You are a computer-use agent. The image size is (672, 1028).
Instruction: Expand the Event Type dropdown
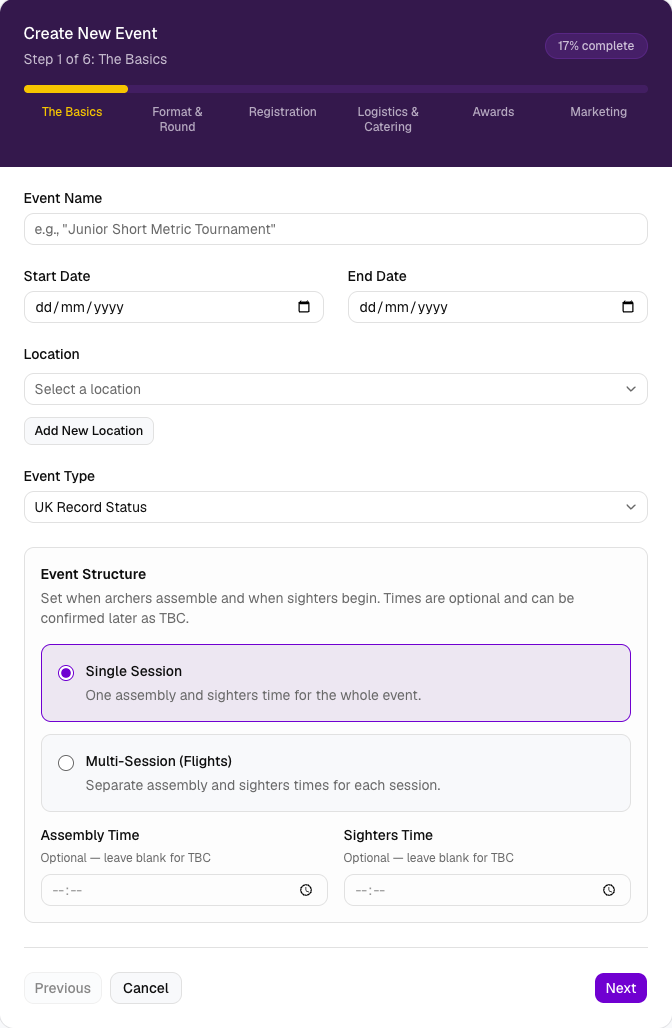pos(336,507)
